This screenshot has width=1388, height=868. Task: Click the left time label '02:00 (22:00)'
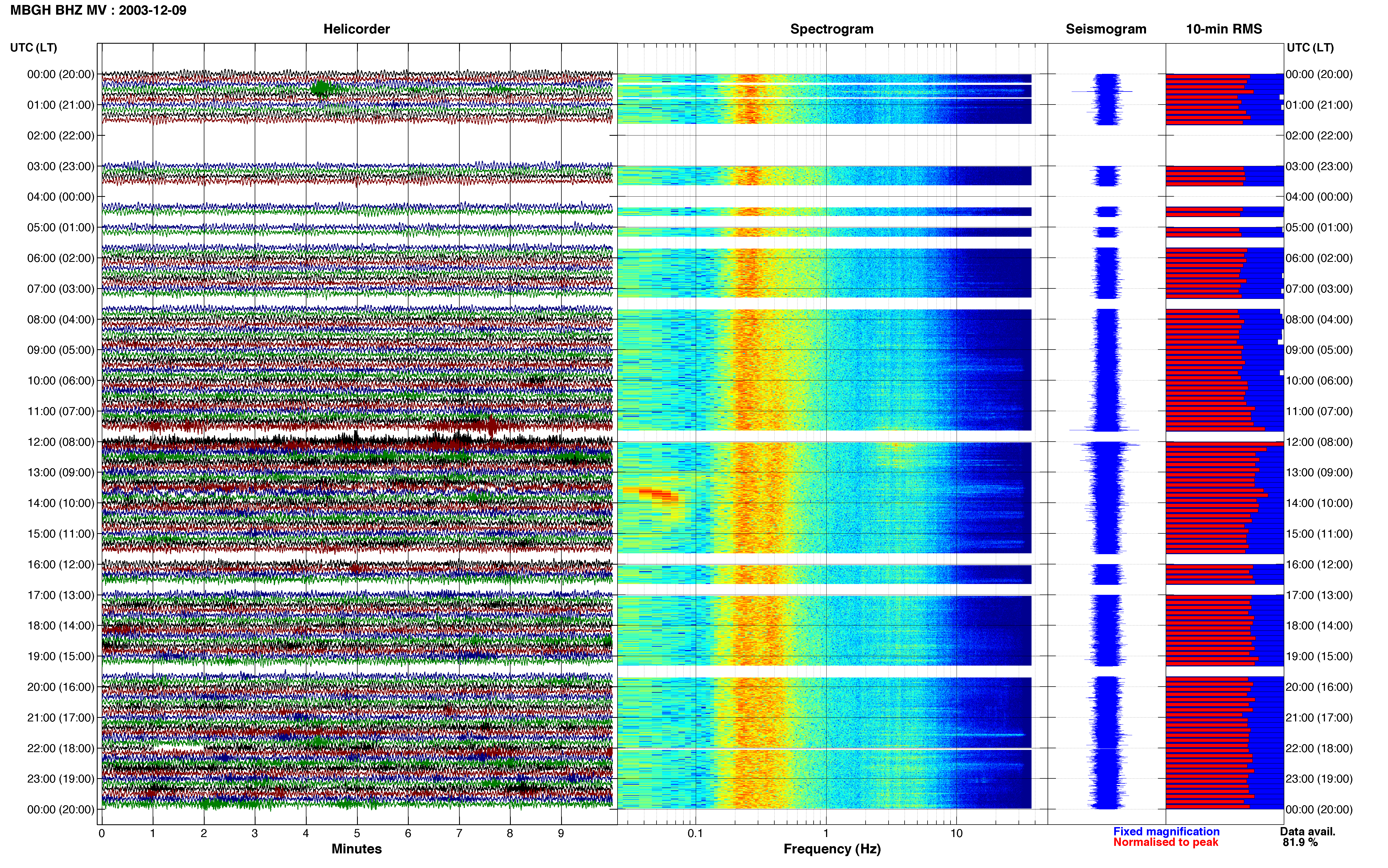pyautogui.click(x=61, y=135)
